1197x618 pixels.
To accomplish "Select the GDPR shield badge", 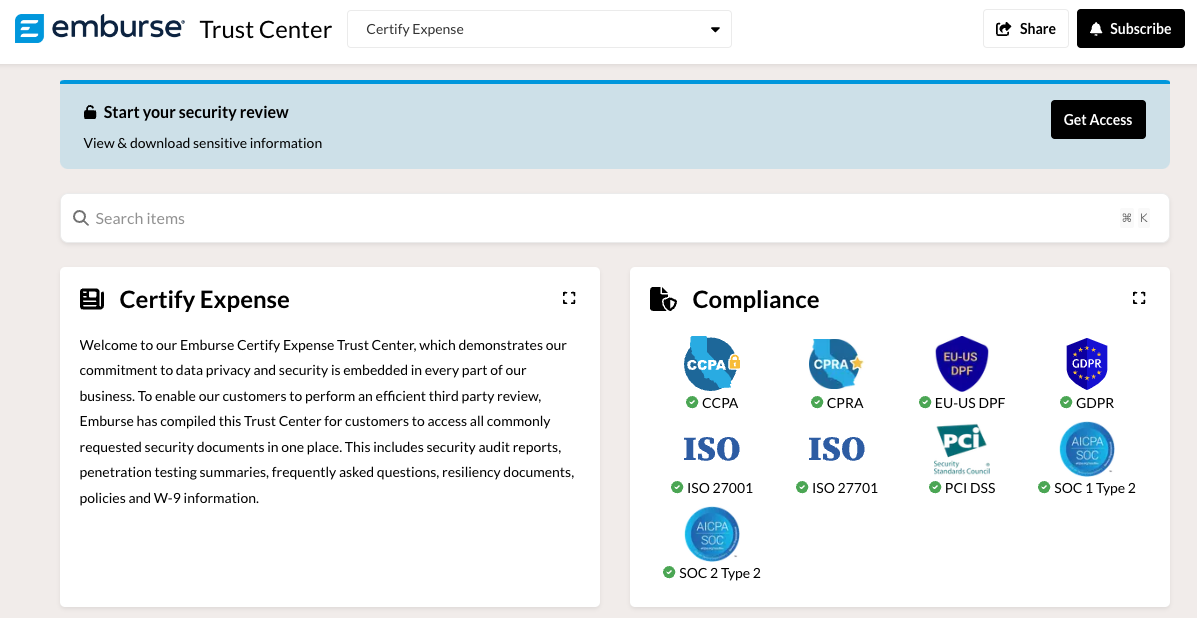I will pos(1086,364).
